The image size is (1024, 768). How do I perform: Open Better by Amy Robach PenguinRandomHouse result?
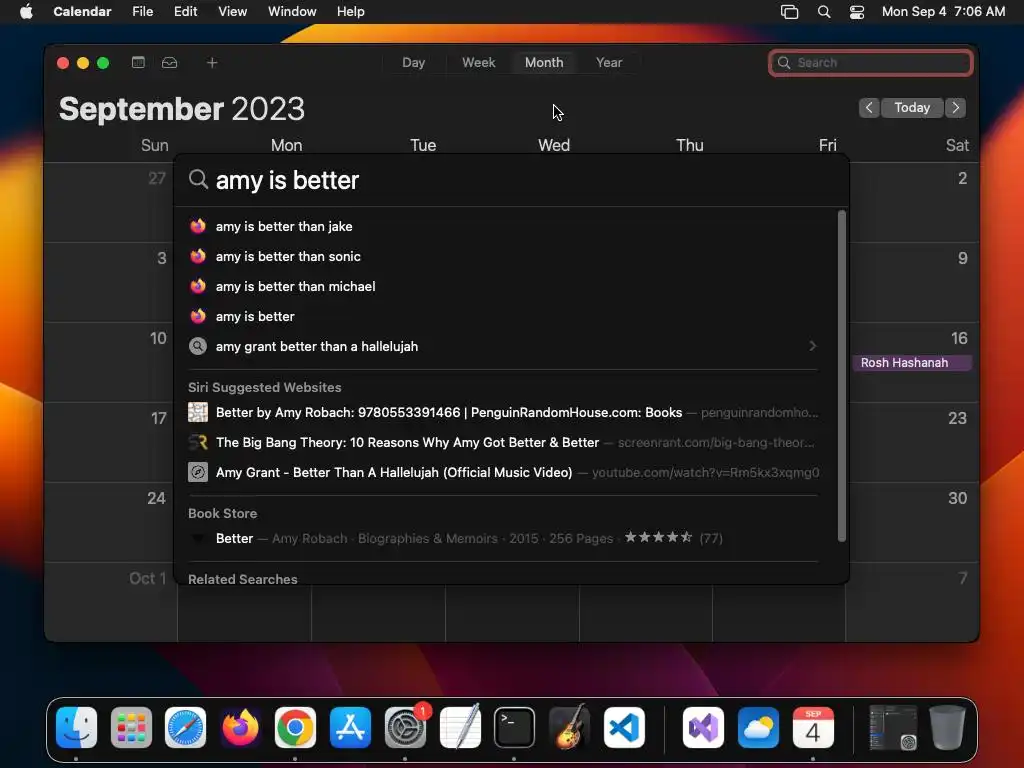point(503,413)
